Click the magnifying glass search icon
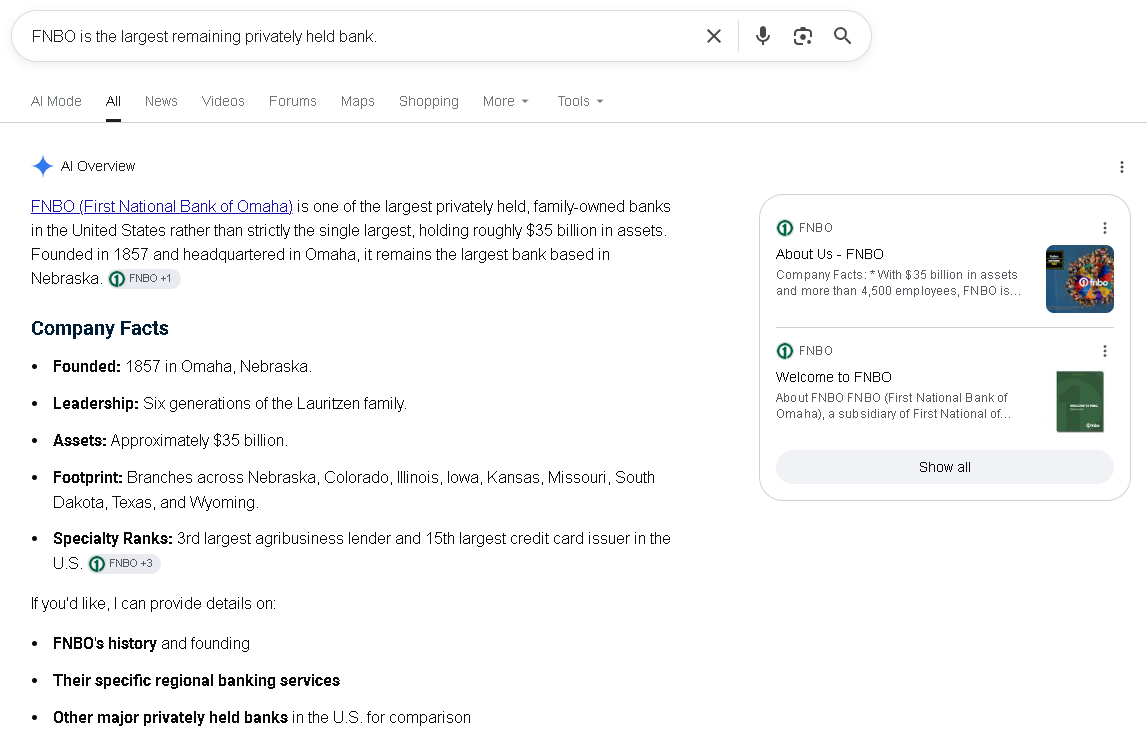This screenshot has height=737, width=1147. pos(843,36)
